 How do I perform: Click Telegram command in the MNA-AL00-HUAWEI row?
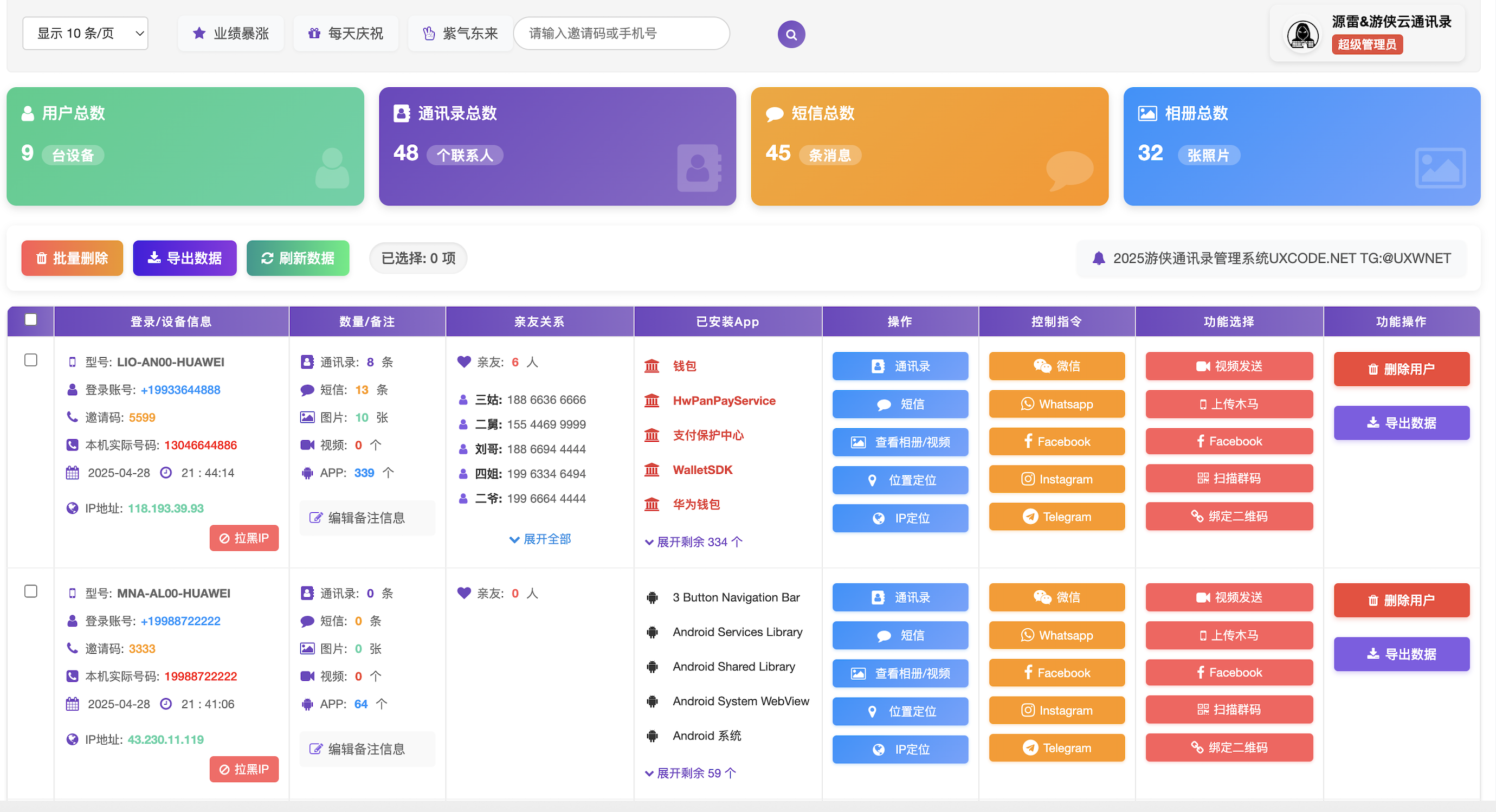[1056, 747]
